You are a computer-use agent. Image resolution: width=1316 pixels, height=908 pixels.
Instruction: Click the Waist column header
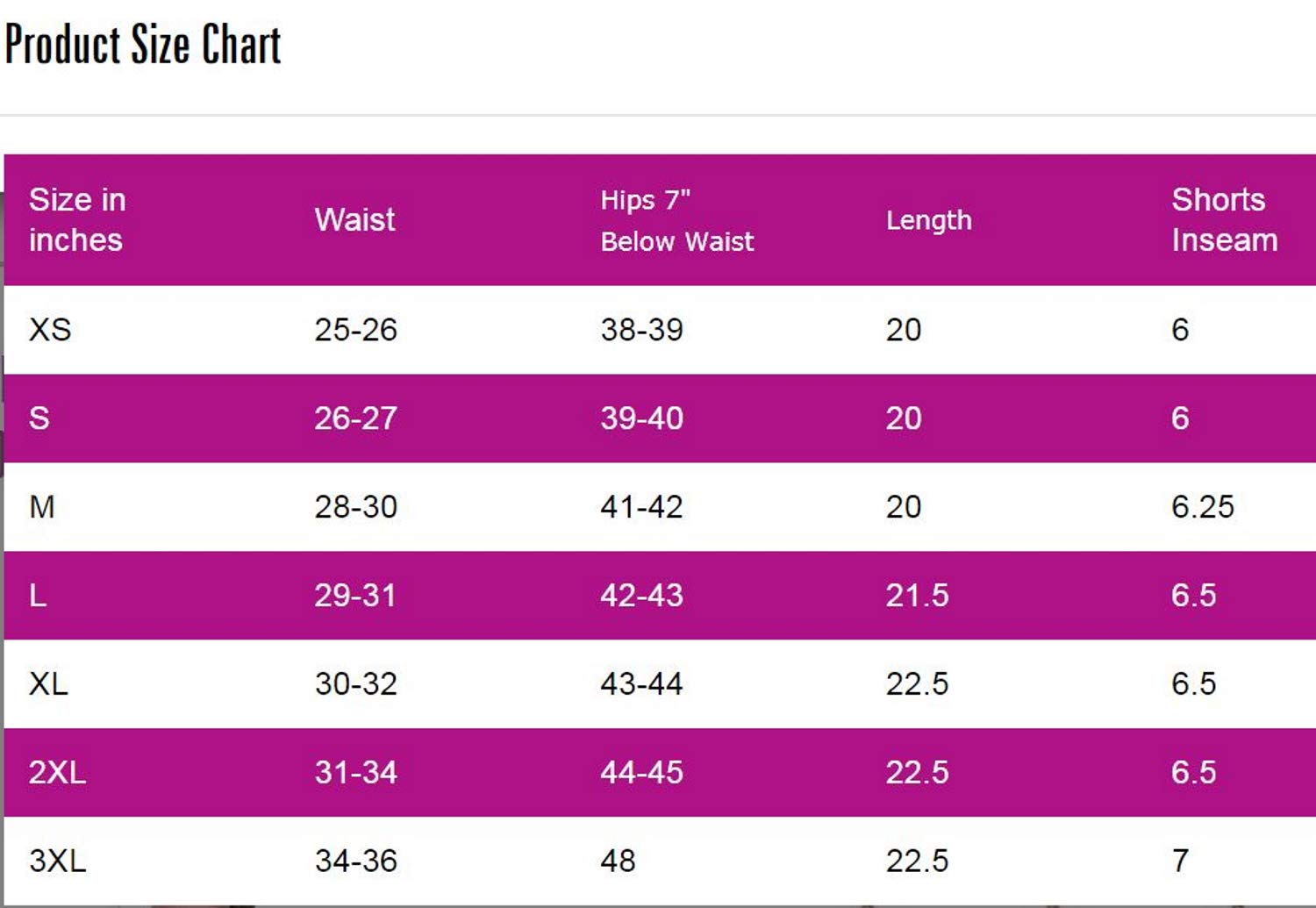[355, 220]
